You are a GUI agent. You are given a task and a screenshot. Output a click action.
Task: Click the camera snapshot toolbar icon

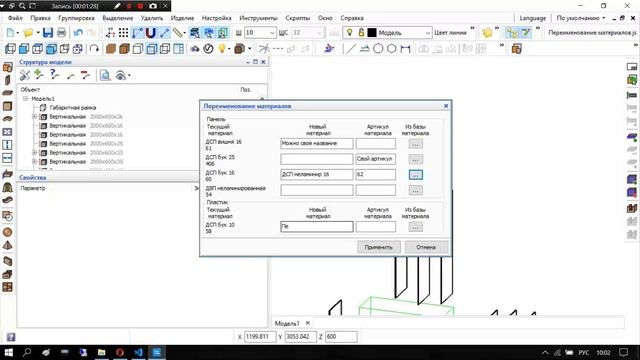195,49
